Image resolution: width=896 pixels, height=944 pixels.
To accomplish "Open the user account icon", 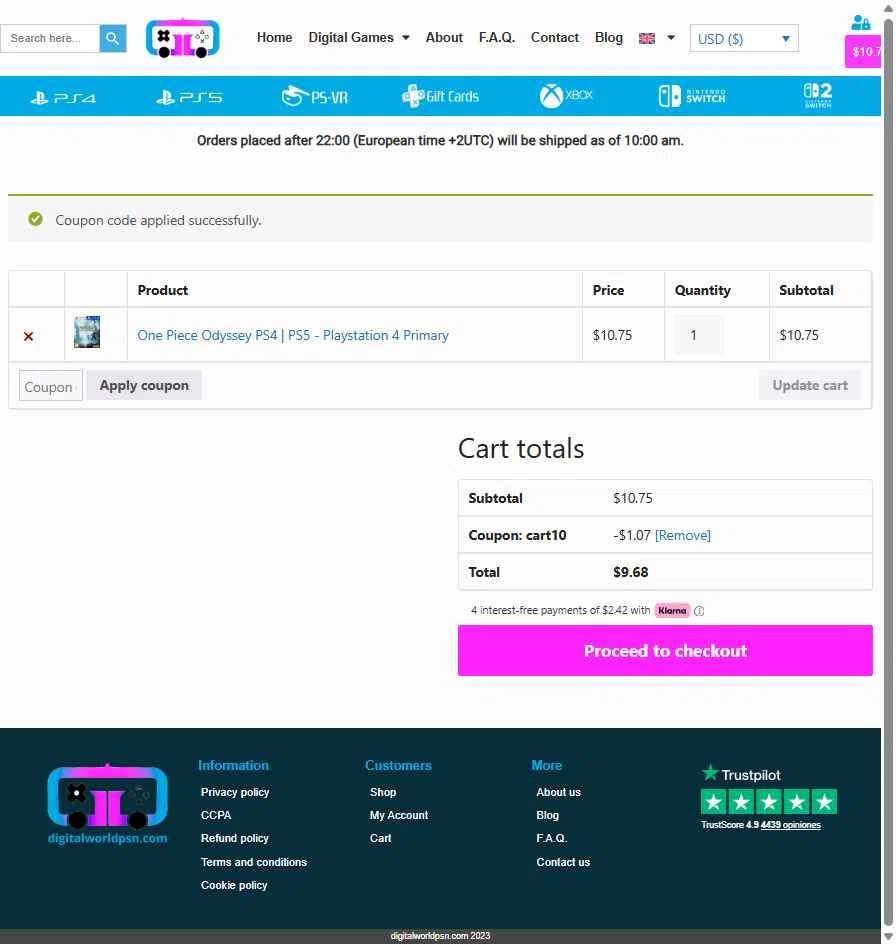I will (861, 23).
